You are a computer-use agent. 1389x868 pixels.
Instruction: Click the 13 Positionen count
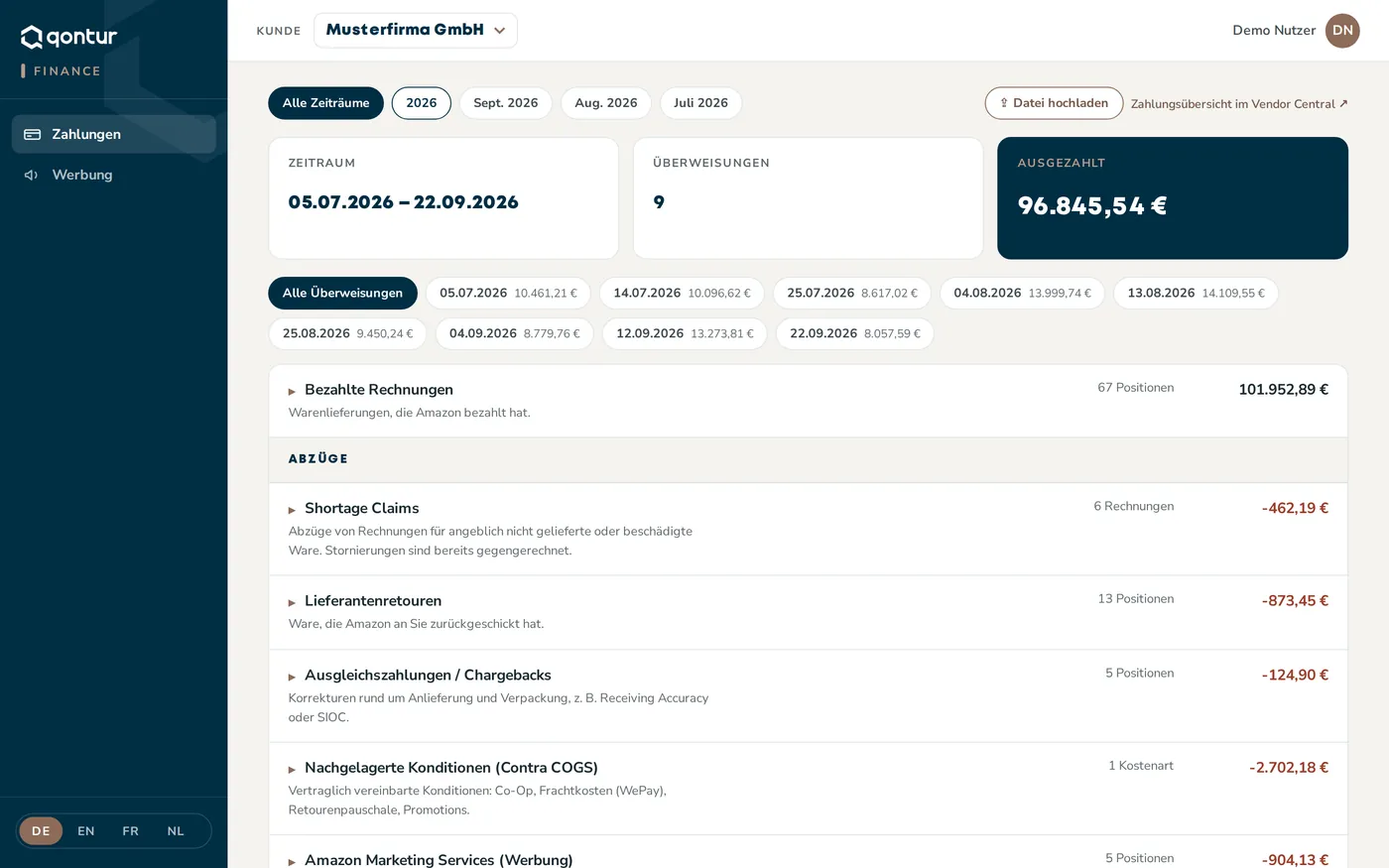pyautogui.click(x=1136, y=599)
